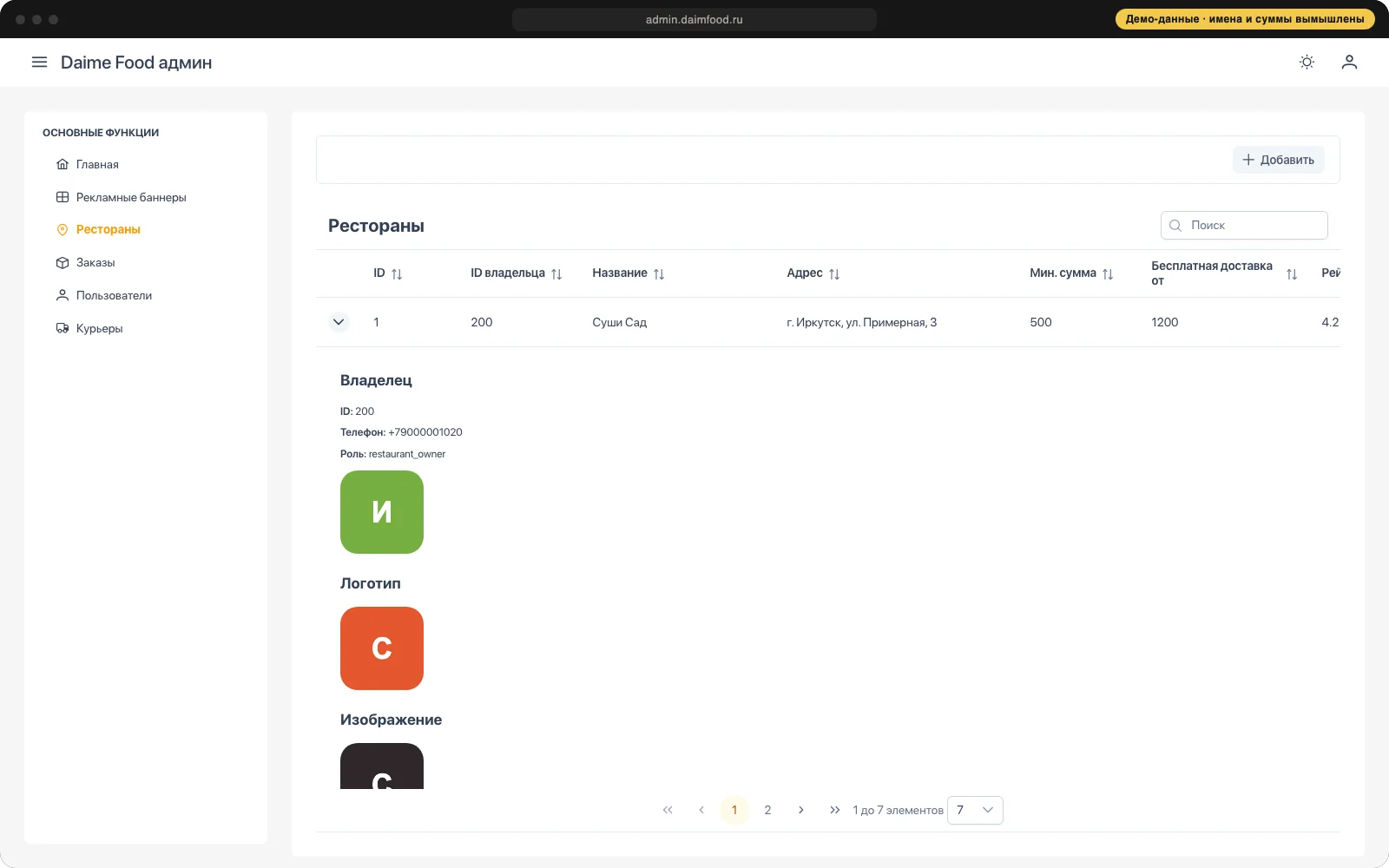The image size is (1389, 868).
Task: Open the user profile icon
Action: point(1349,62)
